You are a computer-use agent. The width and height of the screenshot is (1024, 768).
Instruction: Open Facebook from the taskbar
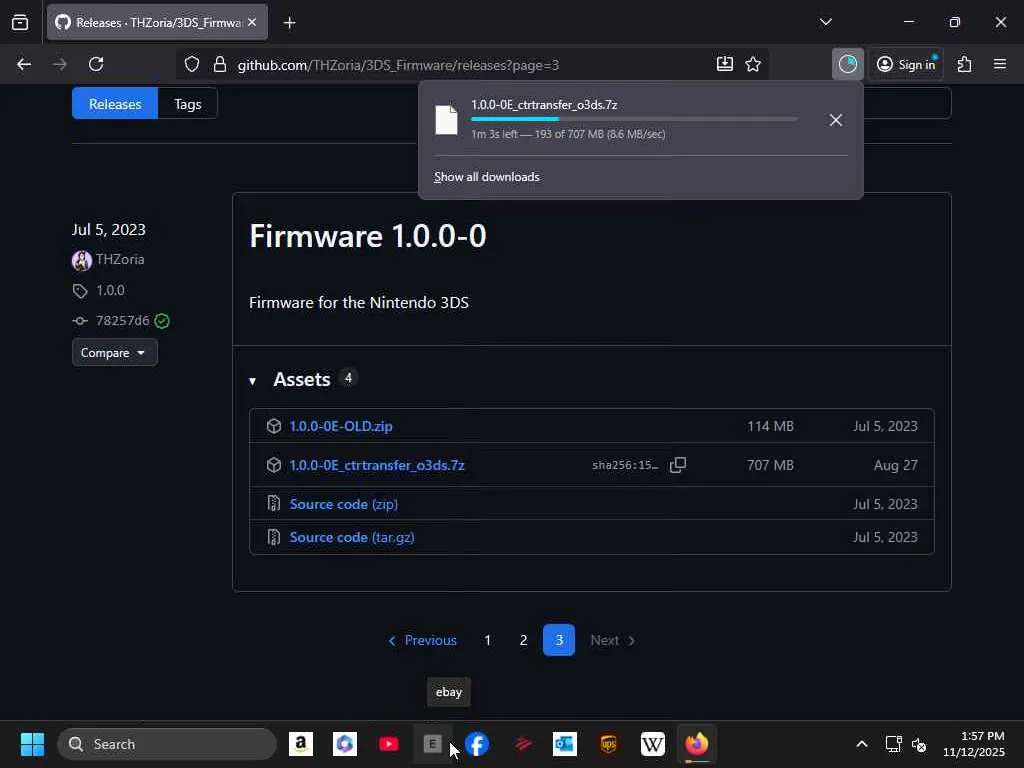click(x=477, y=744)
